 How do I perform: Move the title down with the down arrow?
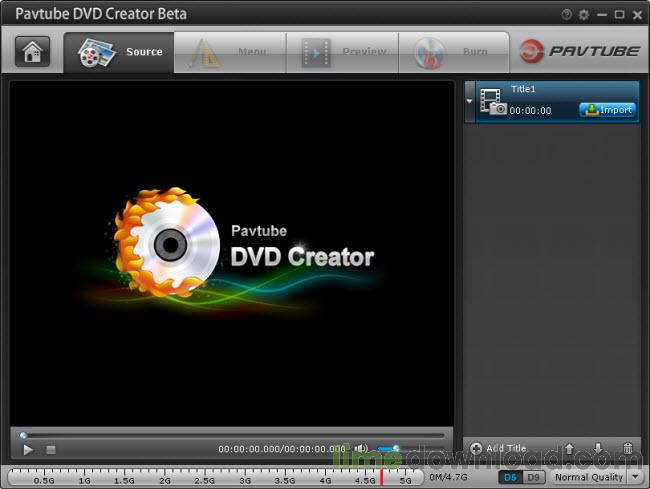(x=598, y=449)
